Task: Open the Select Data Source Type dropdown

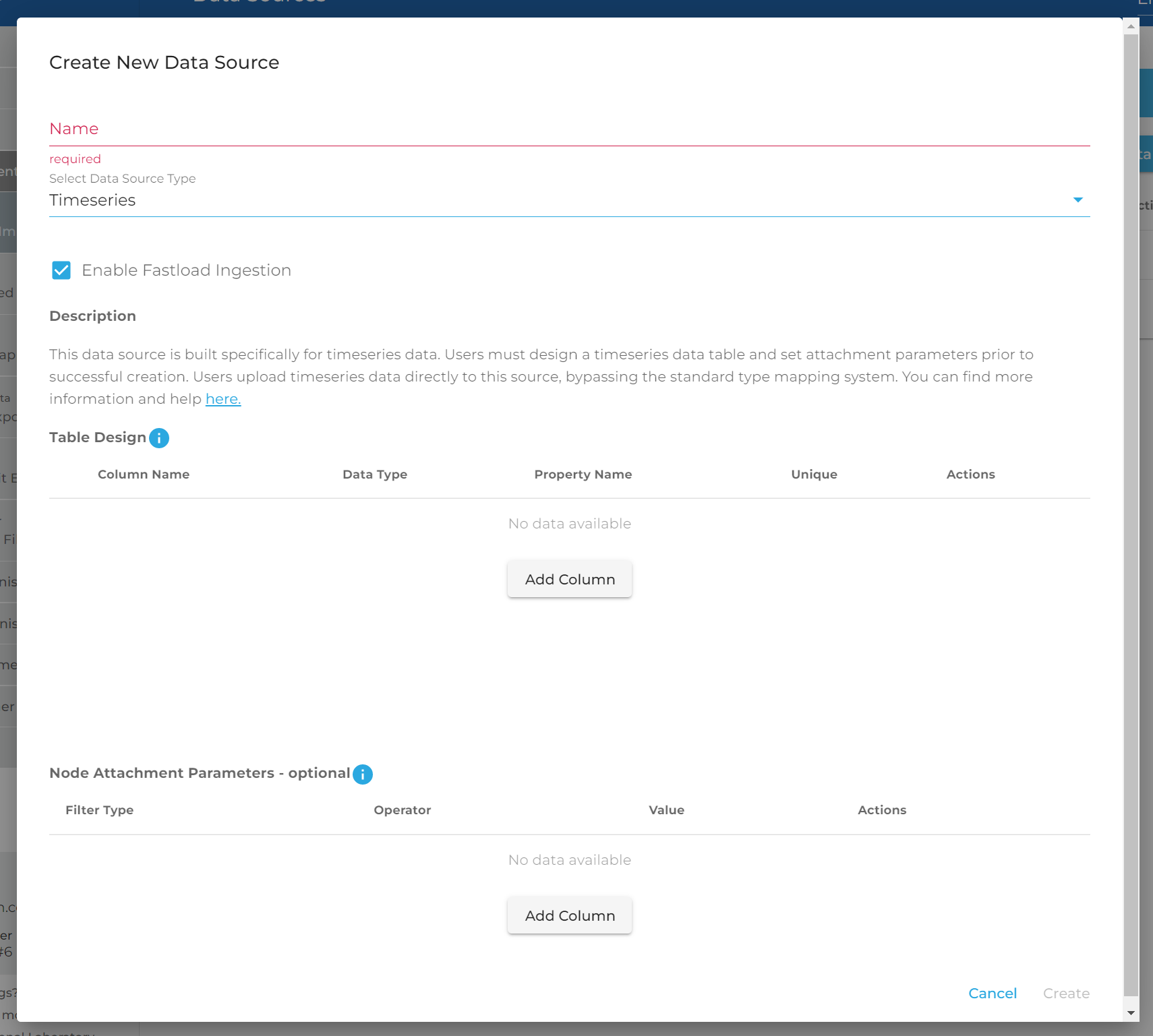Action: click(x=569, y=200)
